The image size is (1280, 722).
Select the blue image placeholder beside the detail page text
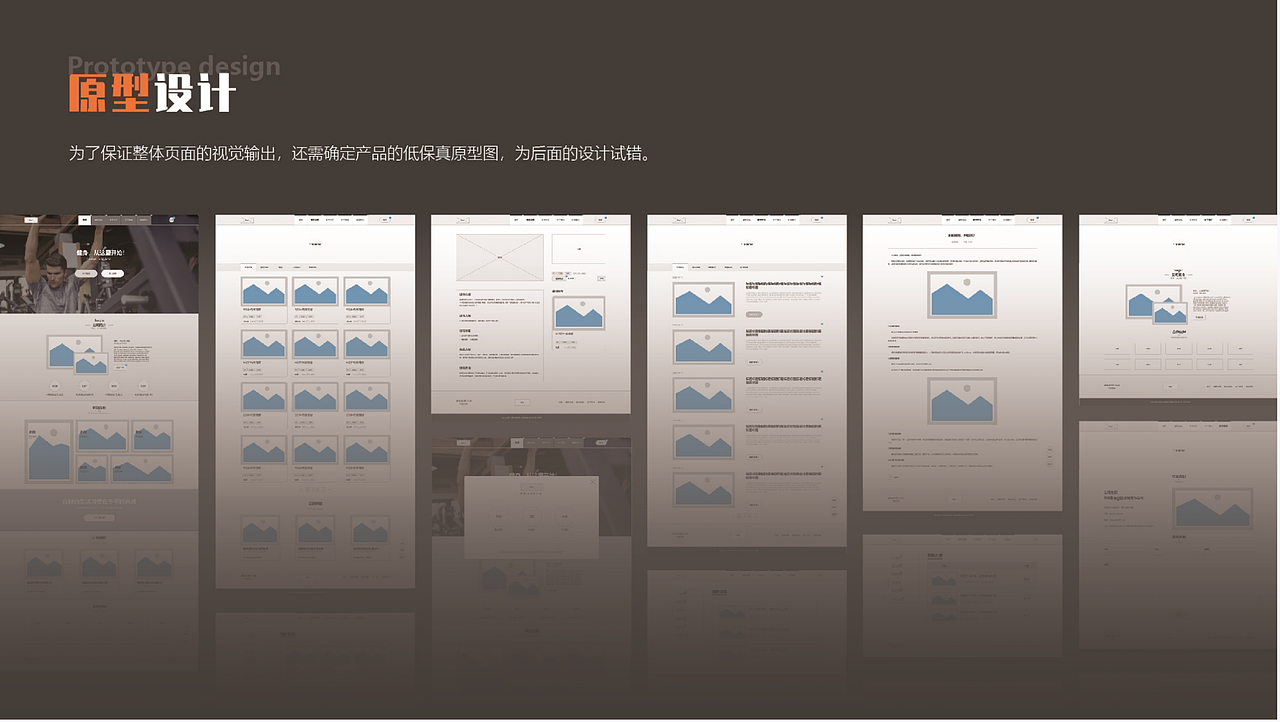[579, 313]
